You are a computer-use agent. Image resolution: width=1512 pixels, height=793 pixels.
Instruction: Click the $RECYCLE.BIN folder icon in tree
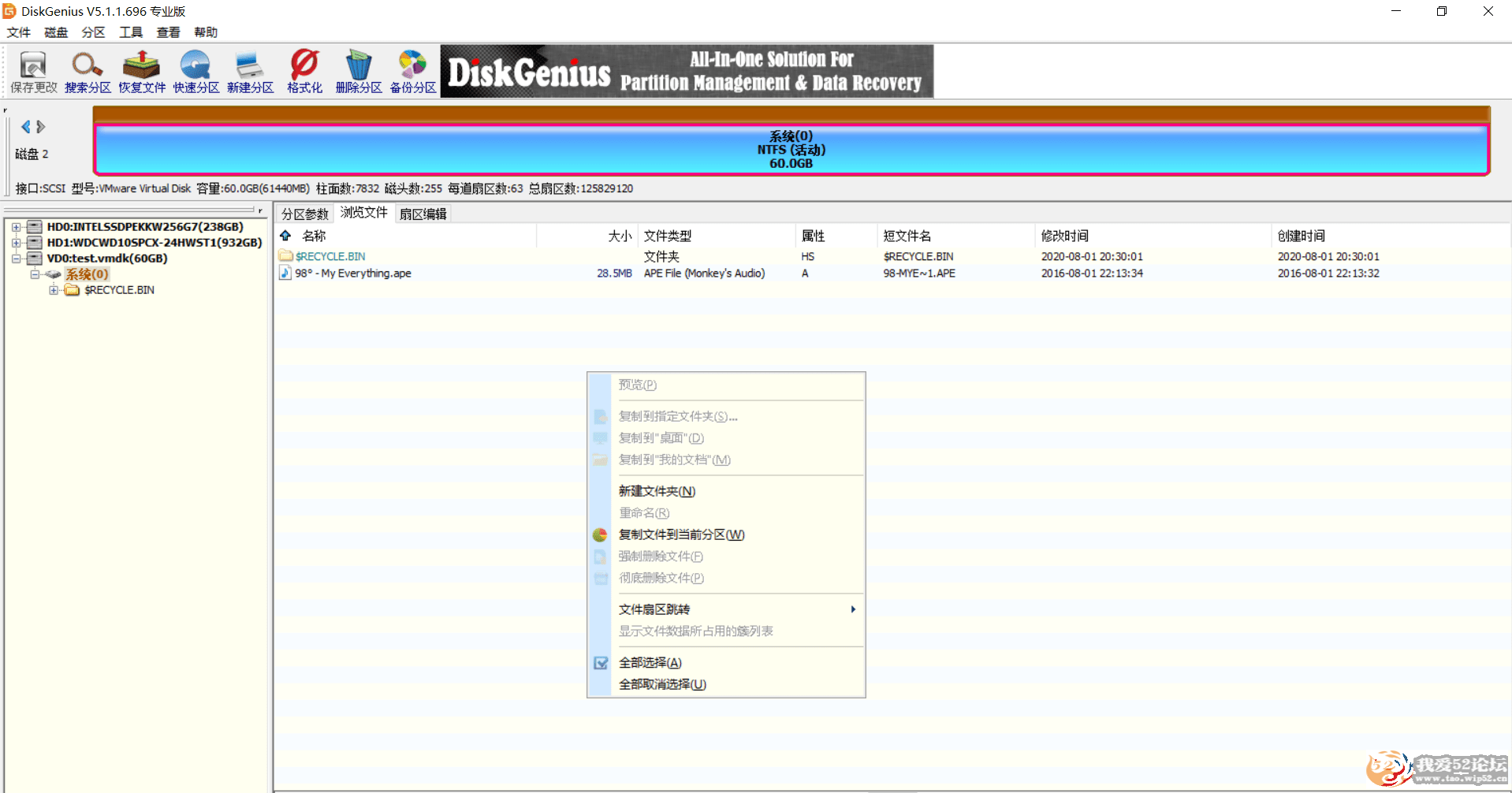[72, 290]
